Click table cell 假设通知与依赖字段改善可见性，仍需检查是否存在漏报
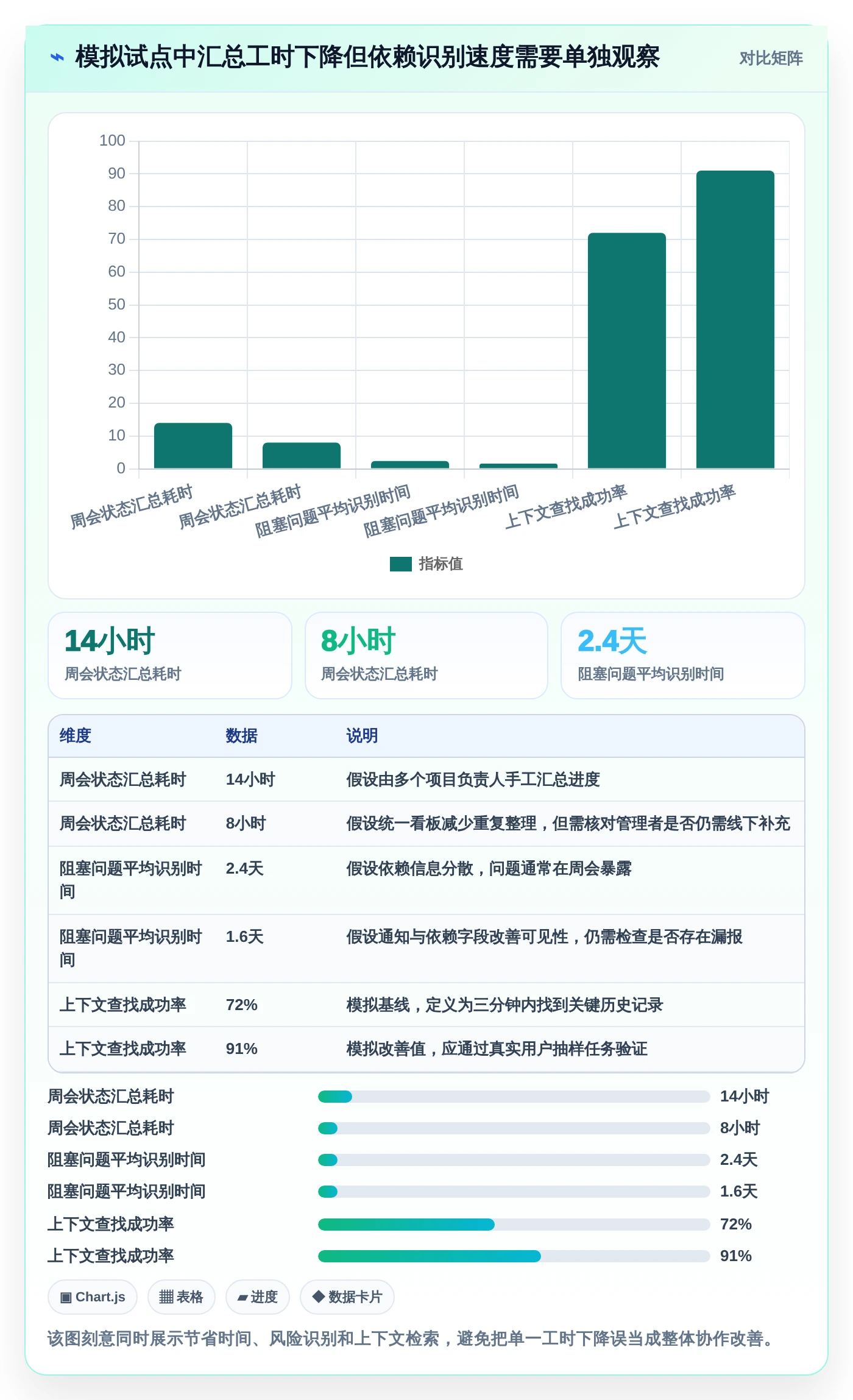 pos(545,937)
